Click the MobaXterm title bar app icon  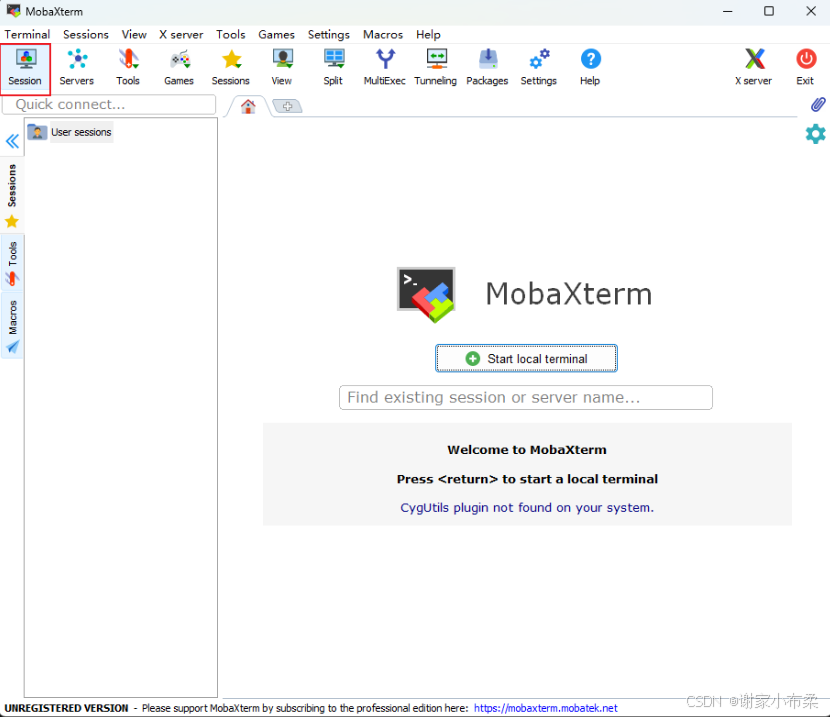(13, 11)
